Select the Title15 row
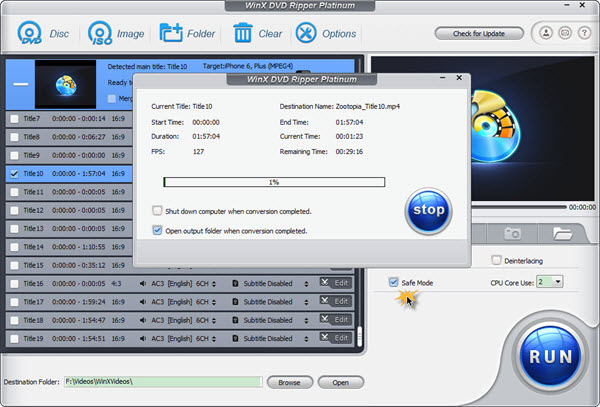600x407 pixels. pyautogui.click(x=69, y=265)
